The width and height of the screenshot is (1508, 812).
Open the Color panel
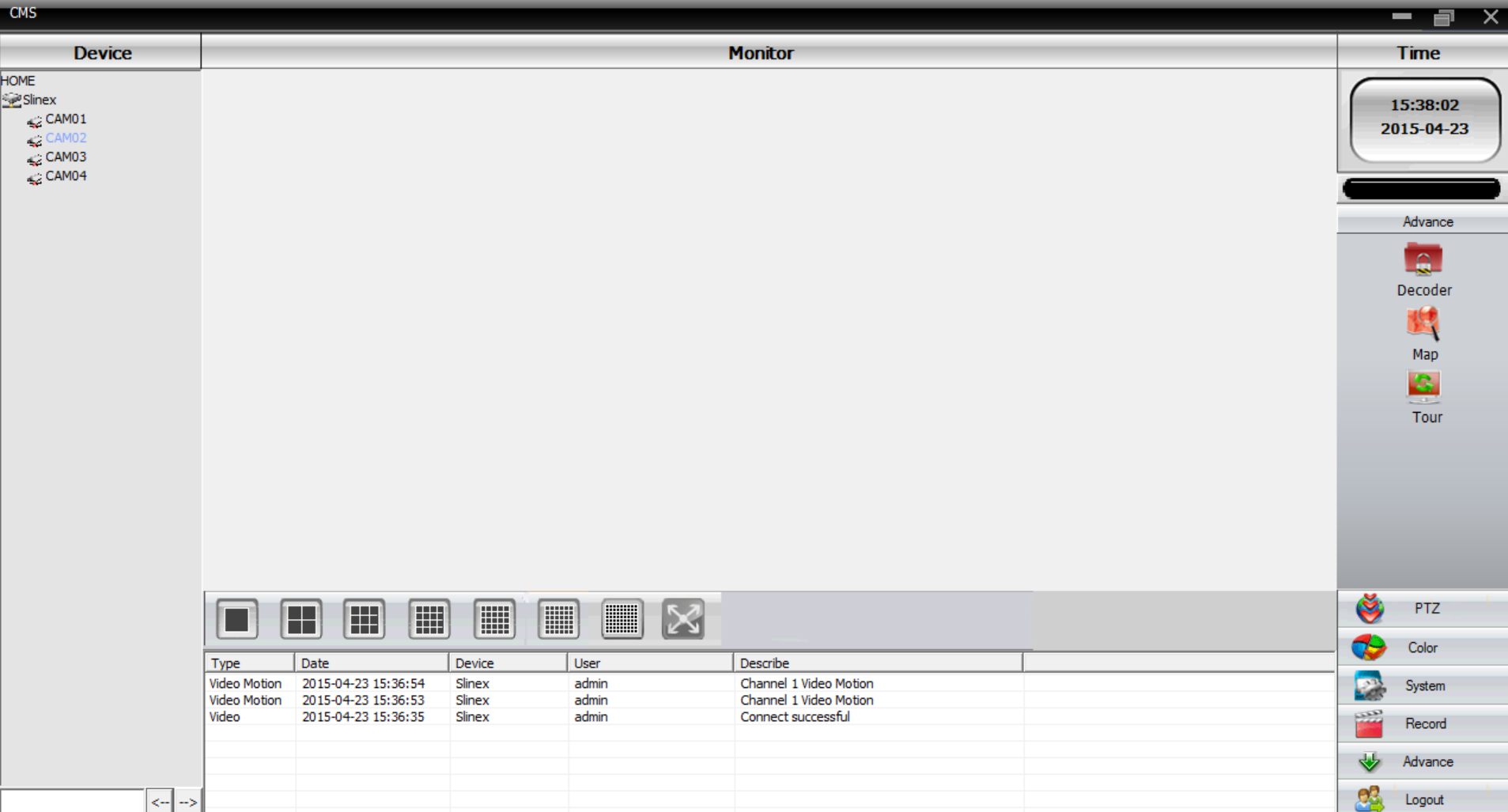(x=1423, y=648)
